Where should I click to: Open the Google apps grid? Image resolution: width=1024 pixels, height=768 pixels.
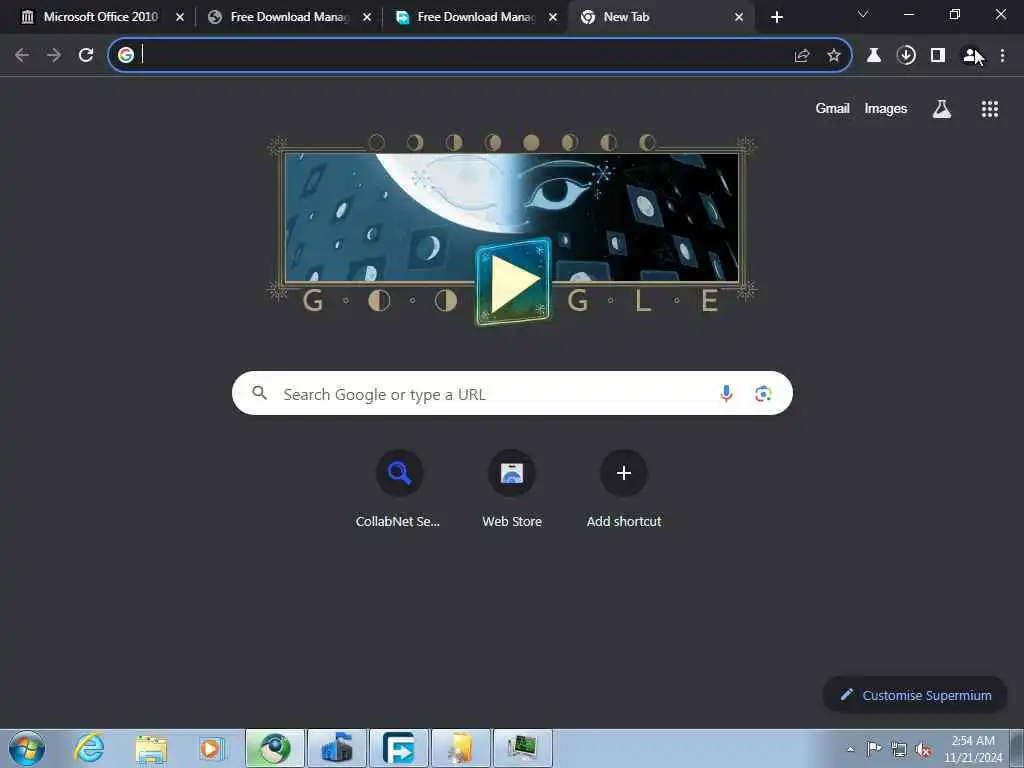pyautogui.click(x=989, y=109)
